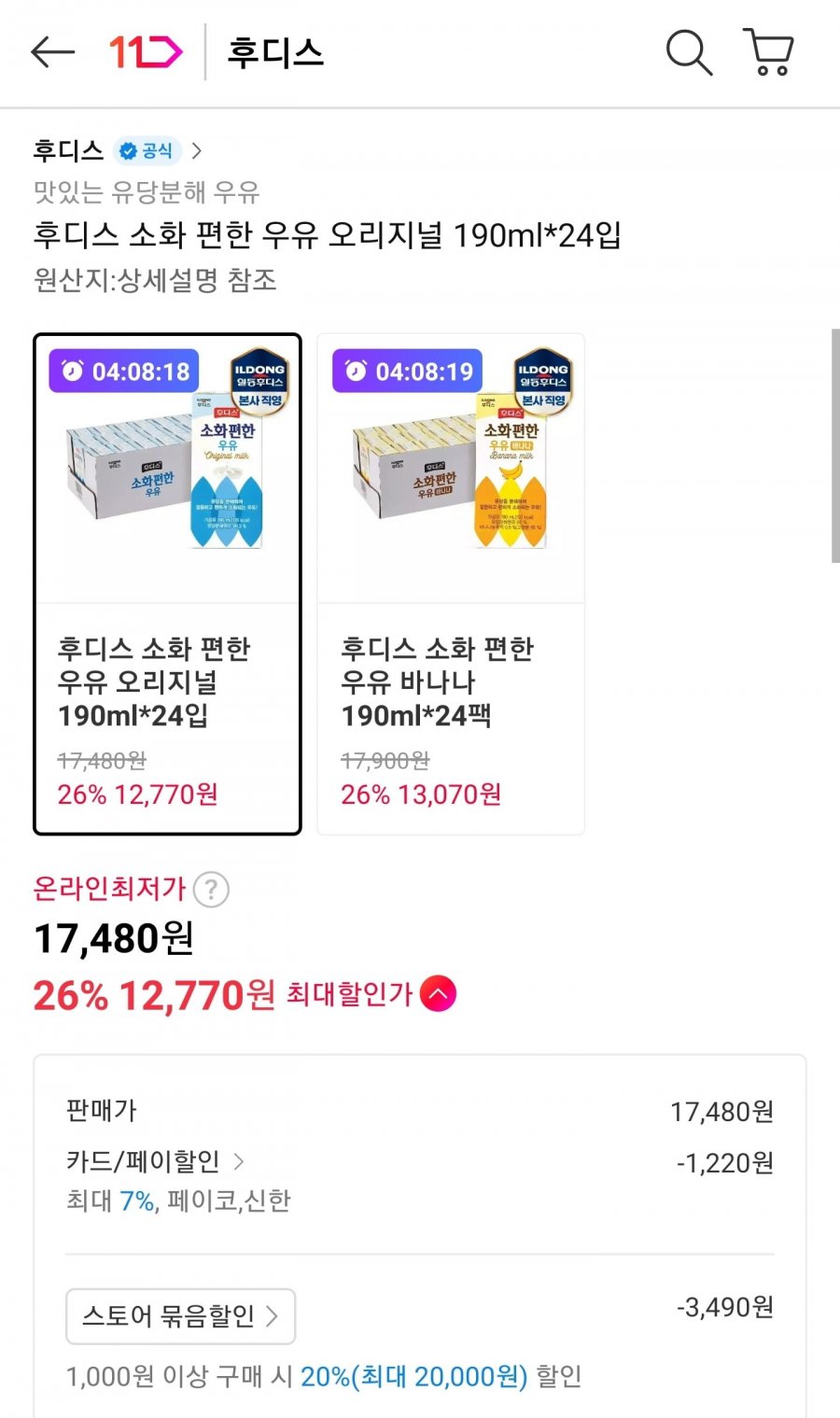Tap the blue verified 공식 badge

(x=147, y=151)
